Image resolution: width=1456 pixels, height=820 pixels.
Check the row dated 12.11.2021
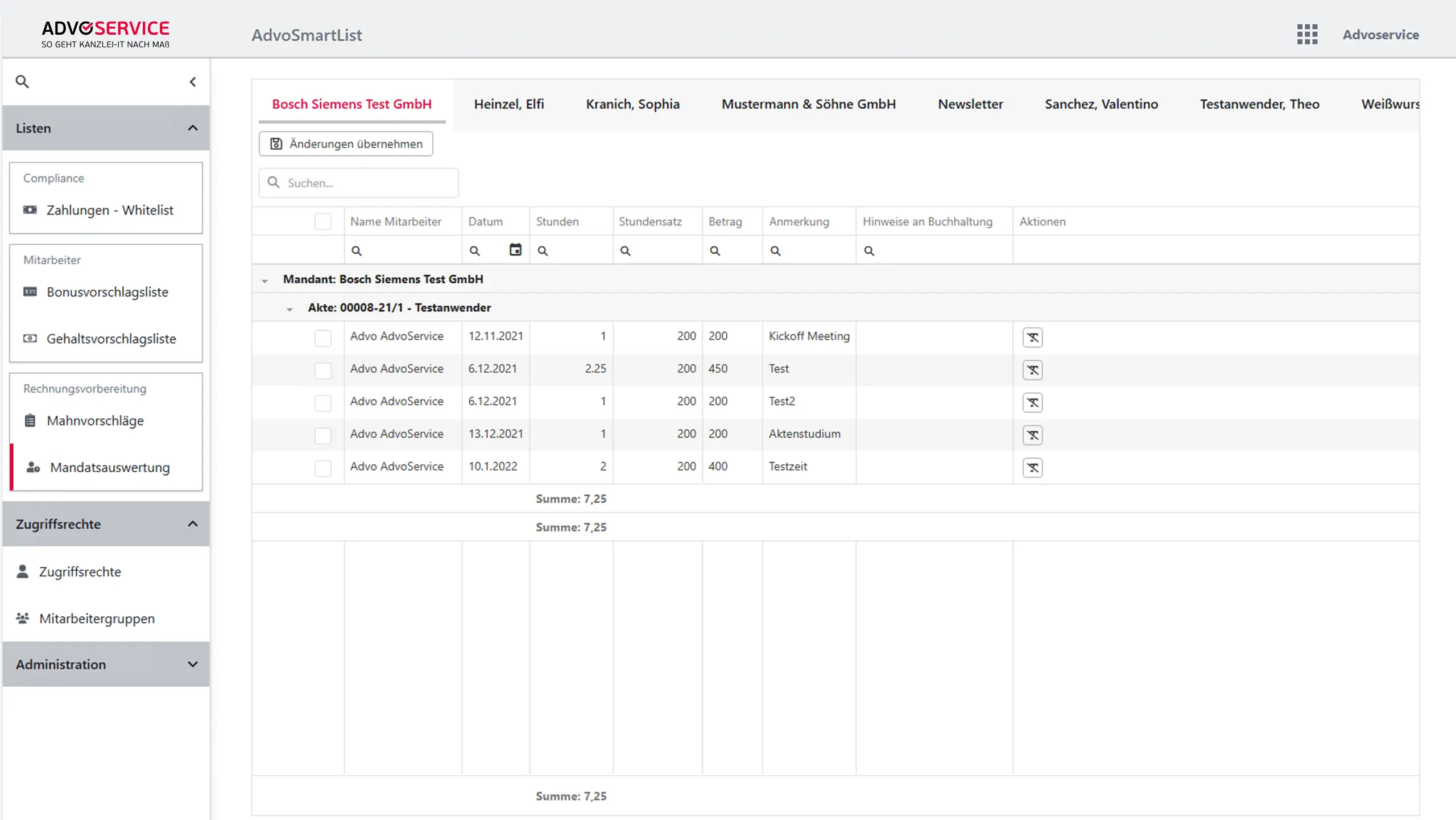tap(323, 338)
